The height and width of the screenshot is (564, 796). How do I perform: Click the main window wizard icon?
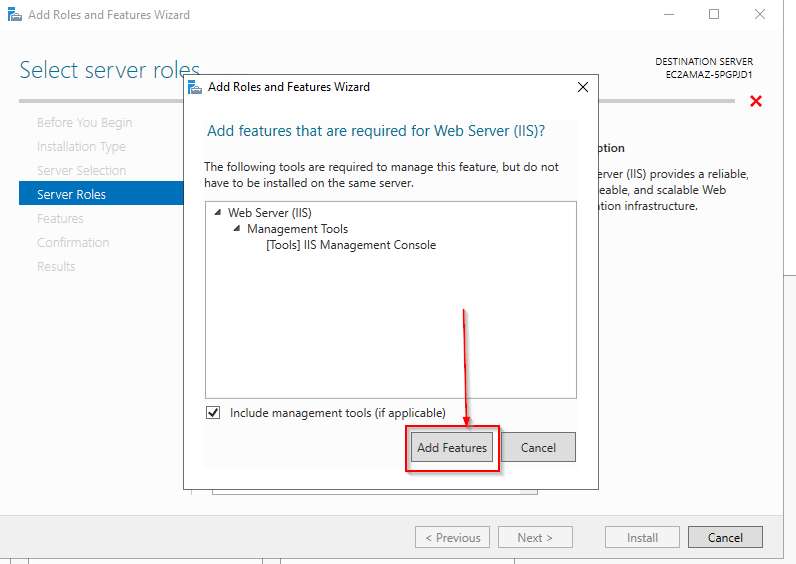pos(15,14)
